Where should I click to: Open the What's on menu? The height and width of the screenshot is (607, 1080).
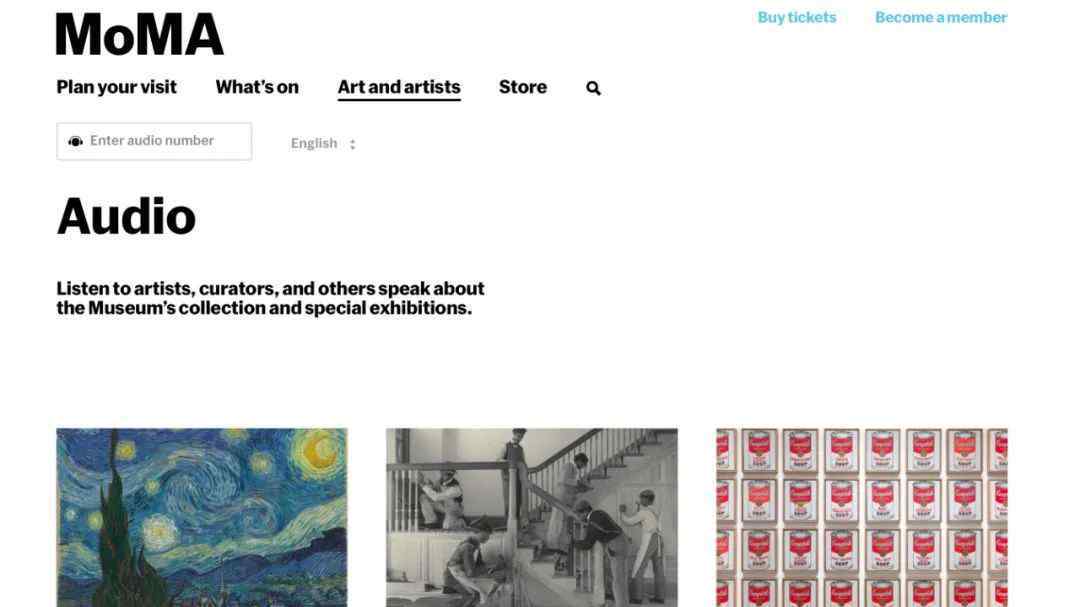(257, 87)
